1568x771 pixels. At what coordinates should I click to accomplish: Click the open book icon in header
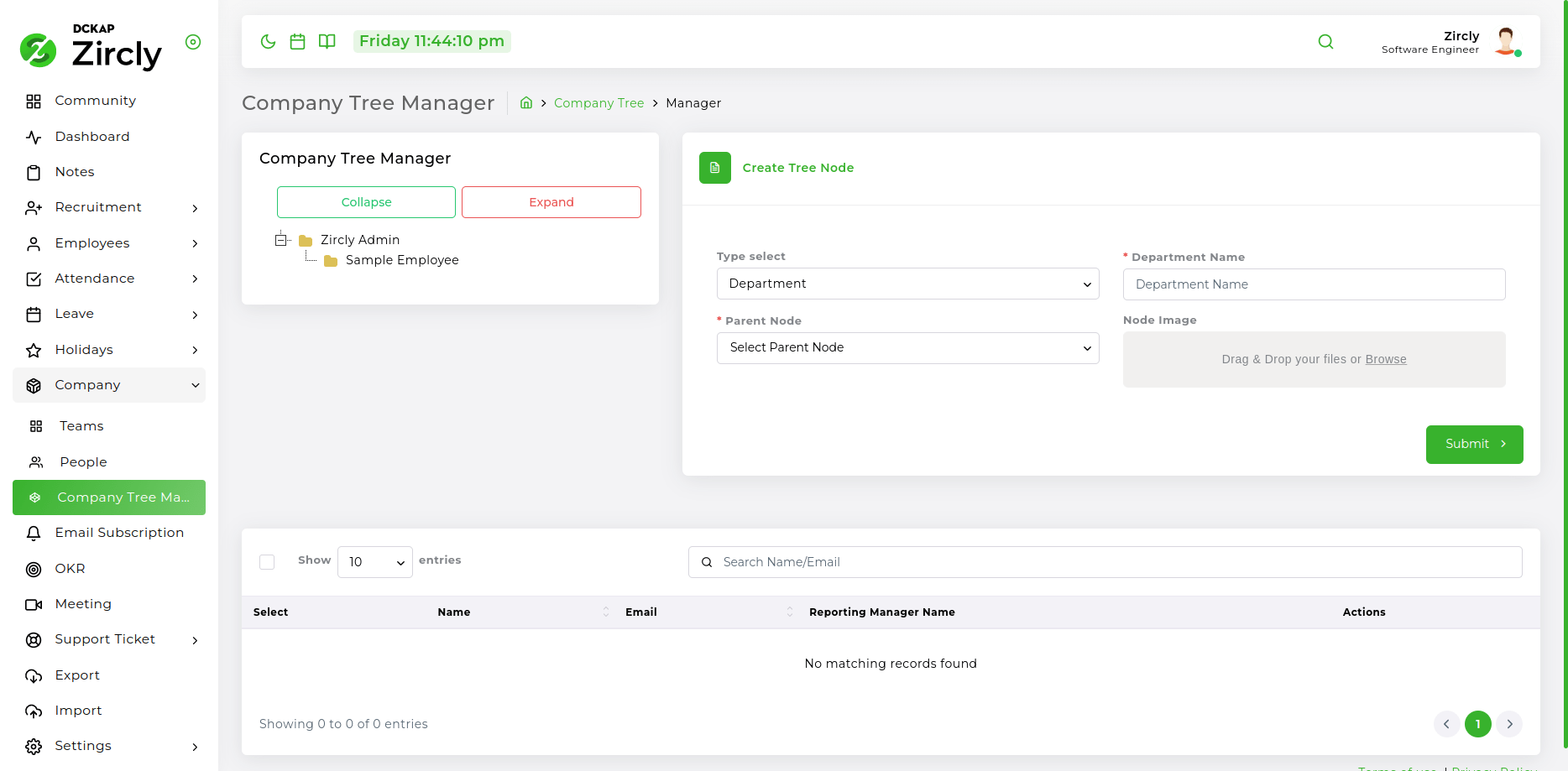[x=327, y=42]
